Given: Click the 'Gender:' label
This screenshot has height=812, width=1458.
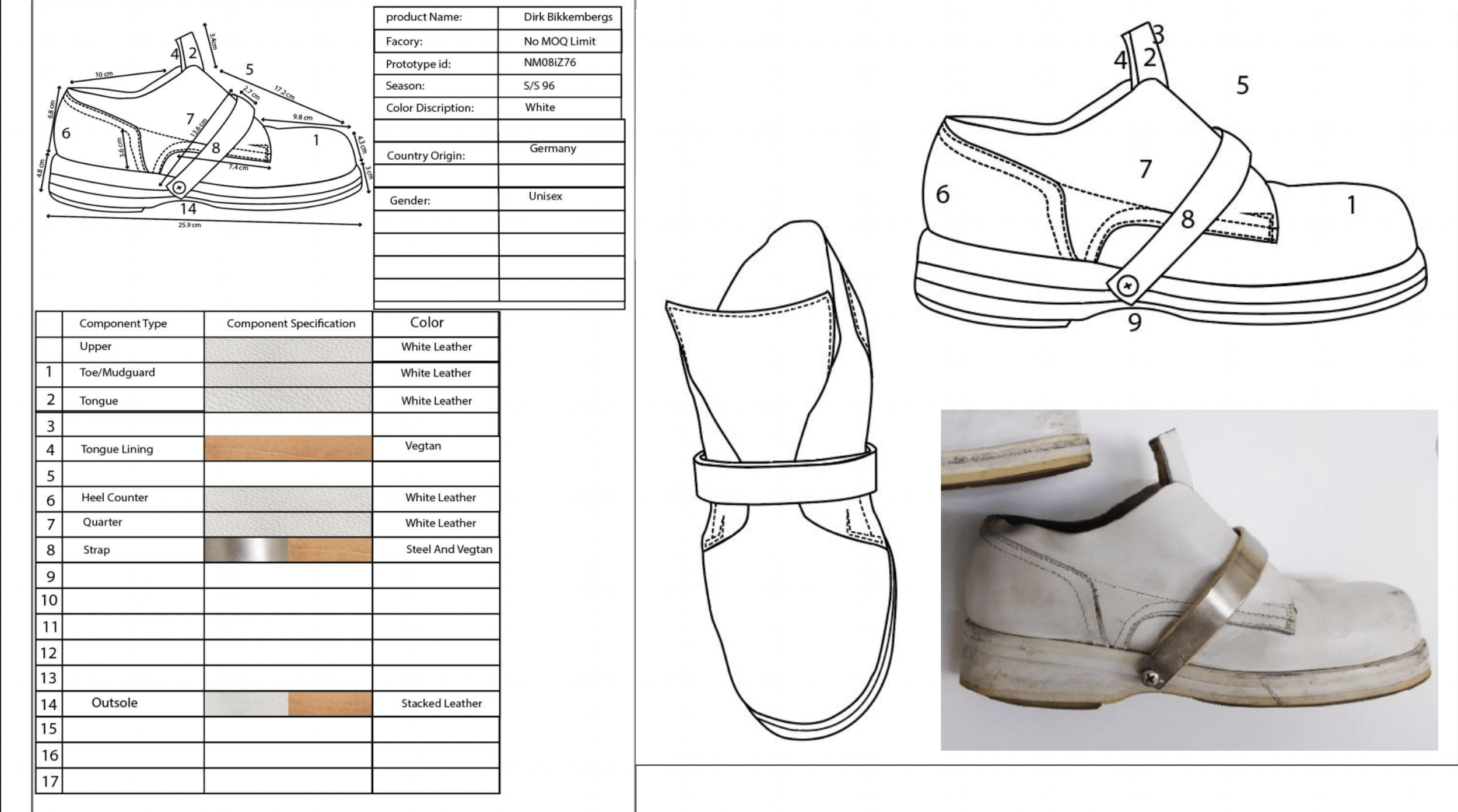Looking at the screenshot, I should 410,201.
